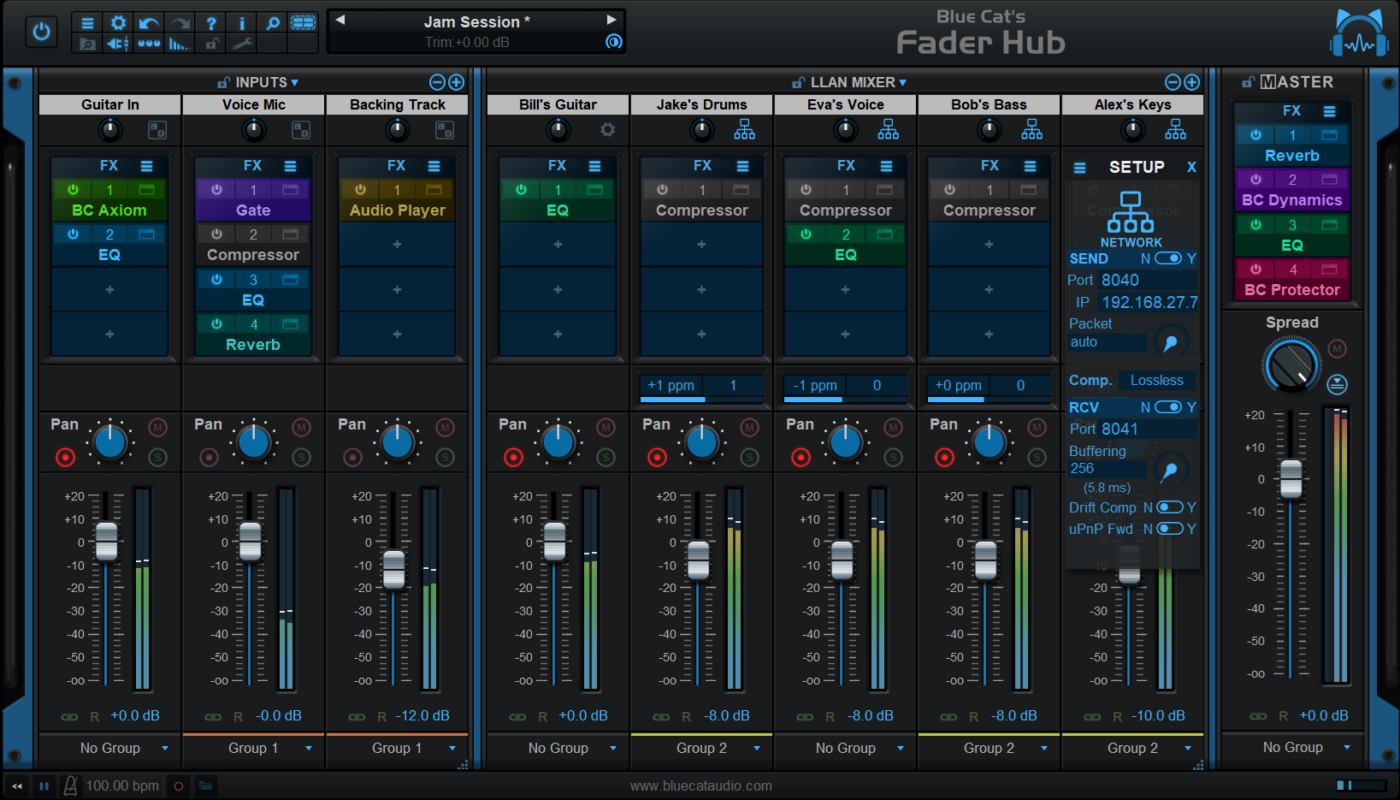This screenshot has width=1400, height=800.
Task: Open the about info icon
Action: [241, 23]
